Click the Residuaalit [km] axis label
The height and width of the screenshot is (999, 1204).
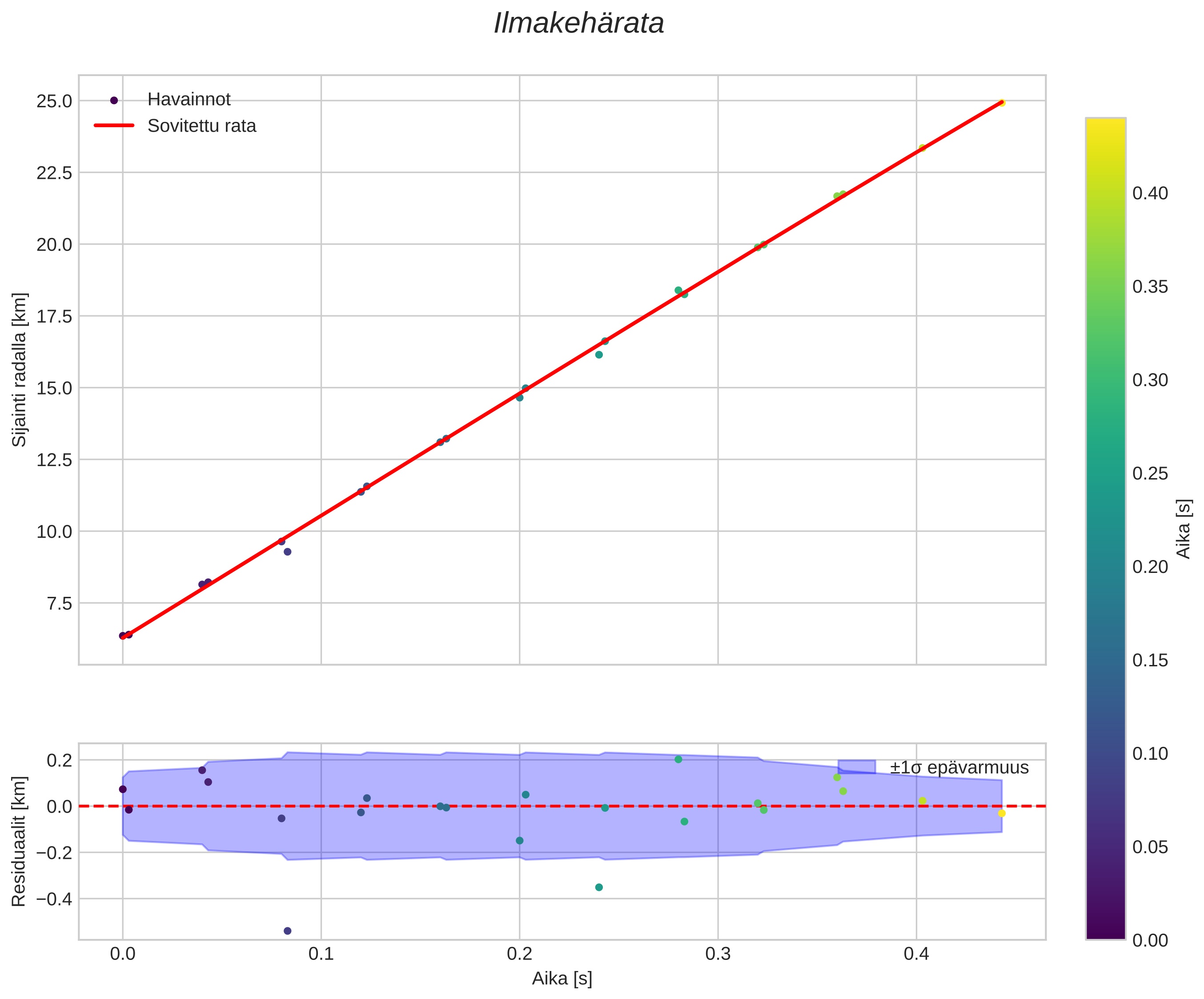(20, 841)
